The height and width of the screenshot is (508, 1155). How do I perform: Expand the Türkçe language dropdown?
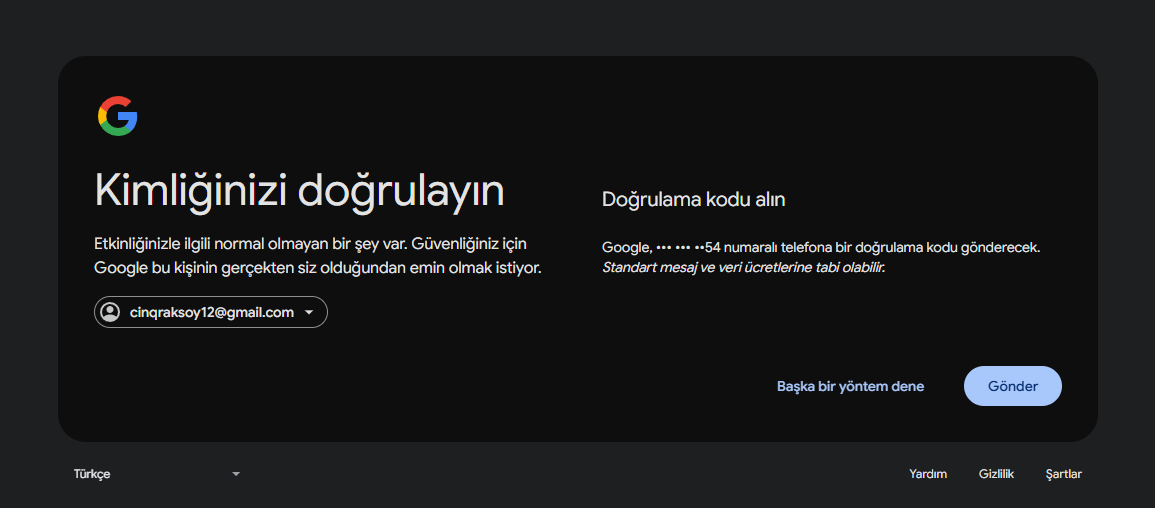click(157, 474)
